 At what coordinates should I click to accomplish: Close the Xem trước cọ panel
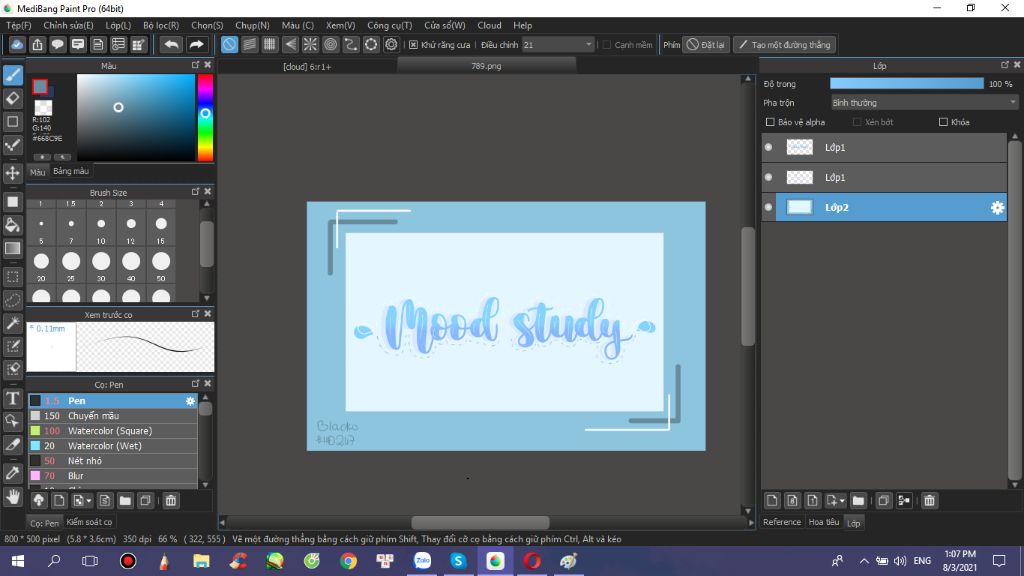point(208,314)
